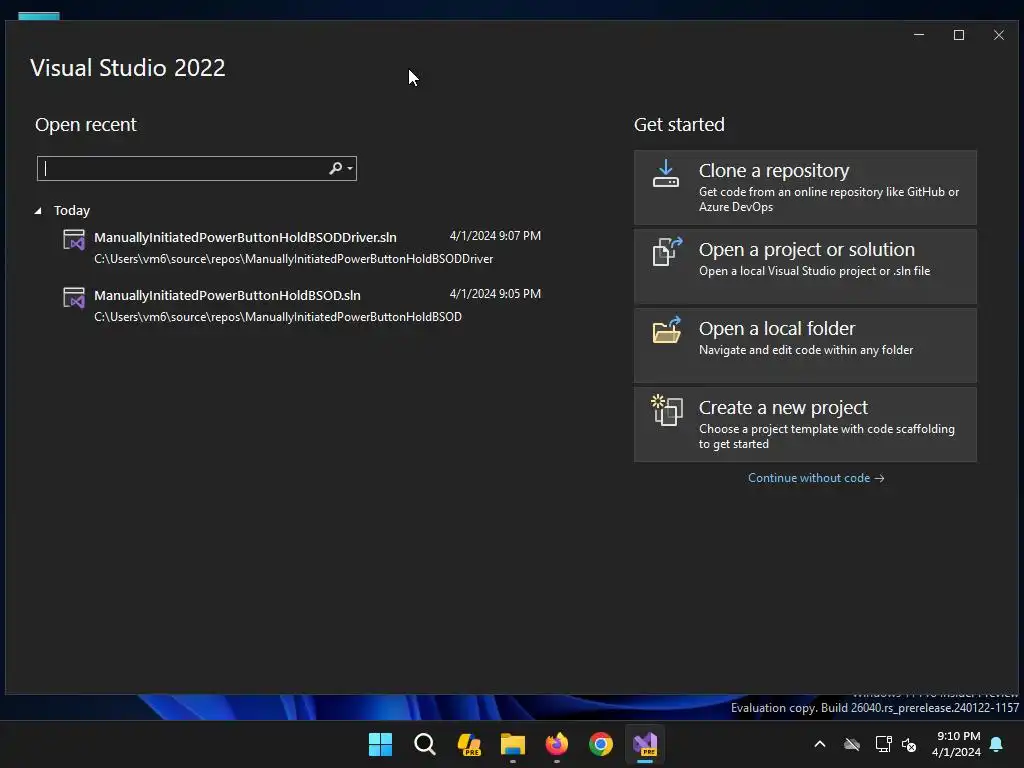Image resolution: width=1024 pixels, height=768 pixels.
Task: Open the notifications bell icon
Action: (997, 744)
